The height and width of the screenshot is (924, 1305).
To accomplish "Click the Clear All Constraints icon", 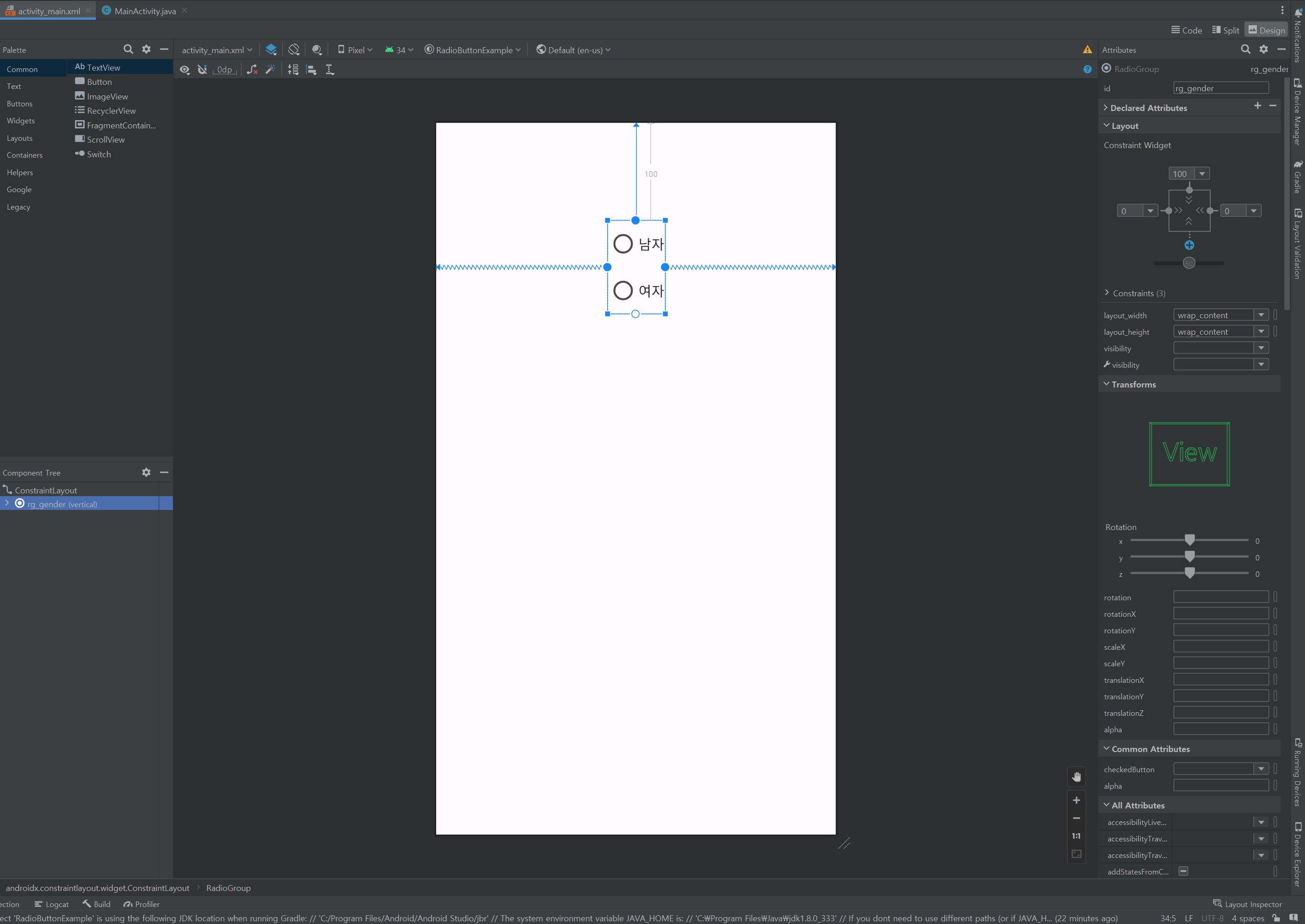I will click(x=252, y=69).
